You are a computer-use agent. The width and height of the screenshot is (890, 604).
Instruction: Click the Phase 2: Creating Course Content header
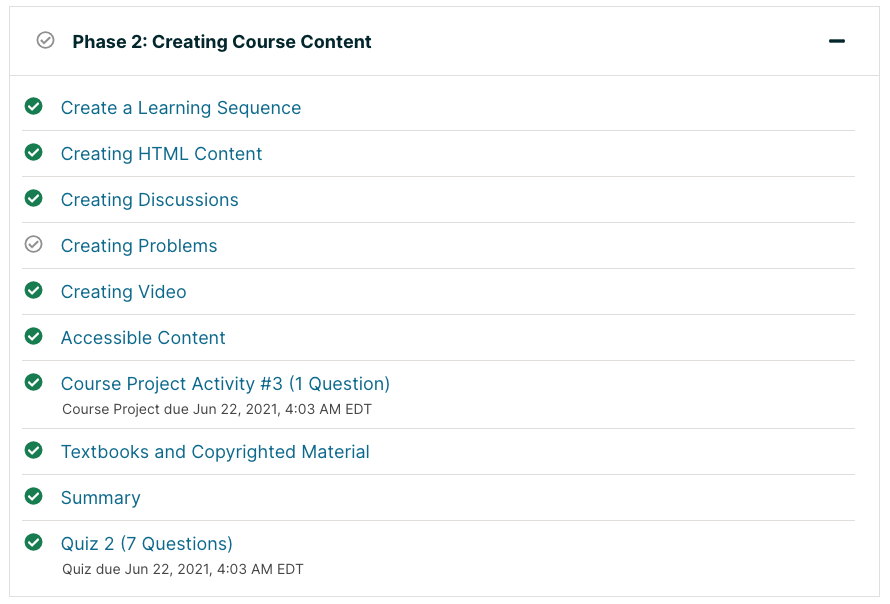221,42
